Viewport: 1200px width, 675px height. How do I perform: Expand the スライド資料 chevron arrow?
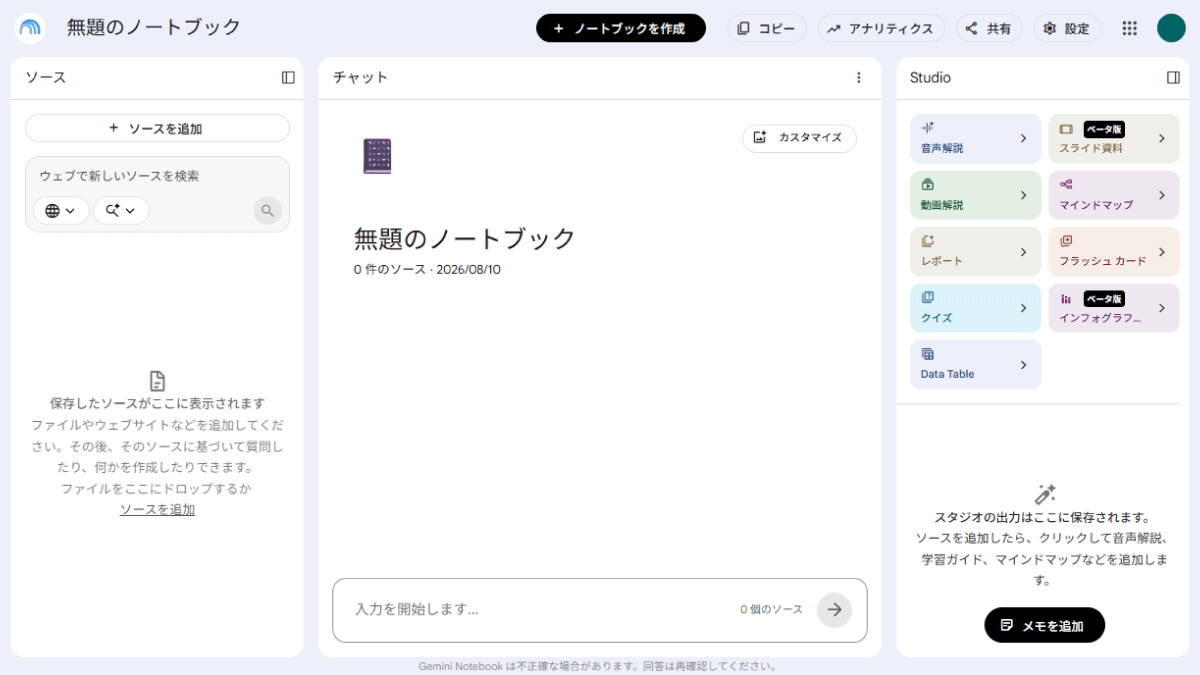(1162, 138)
